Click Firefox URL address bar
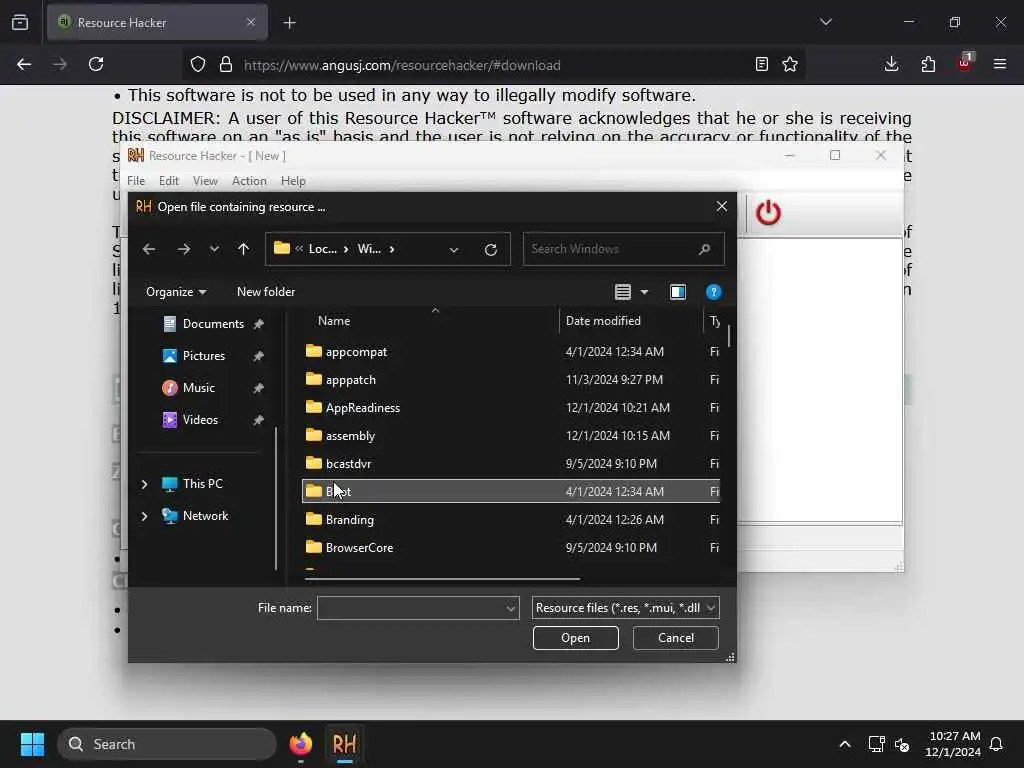 (x=493, y=65)
